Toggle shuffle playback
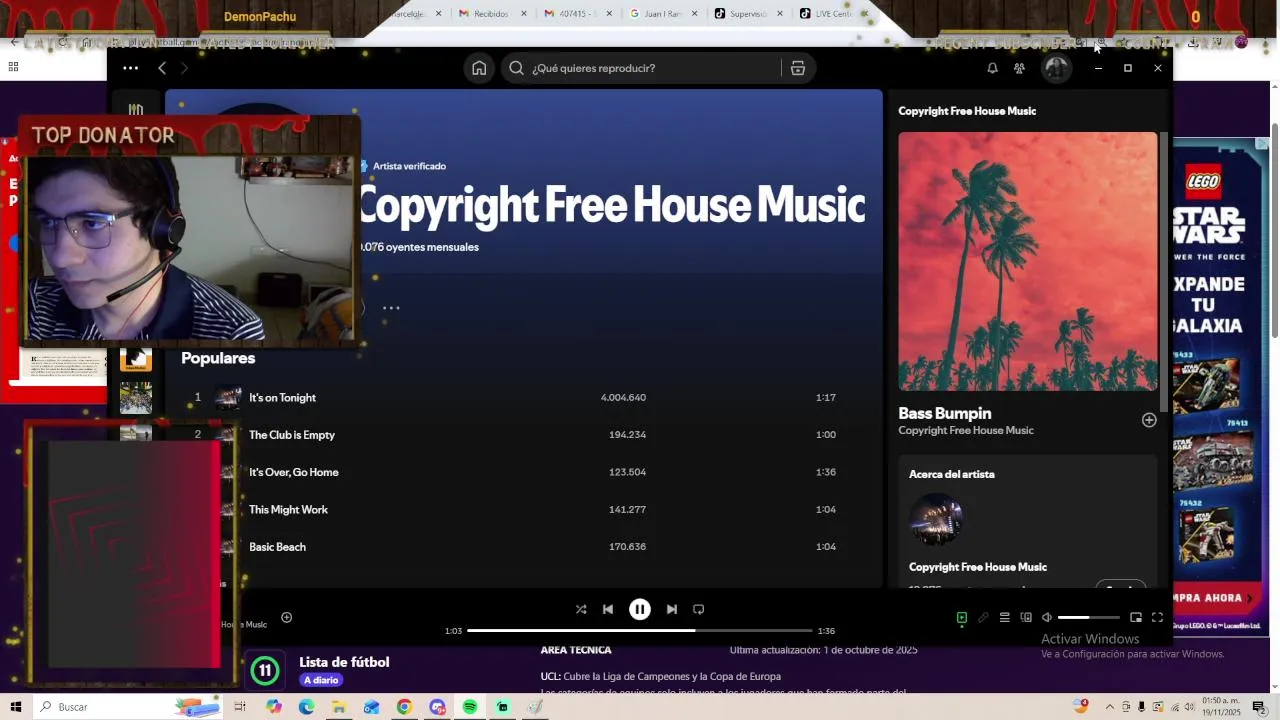 pyautogui.click(x=580, y=609)
